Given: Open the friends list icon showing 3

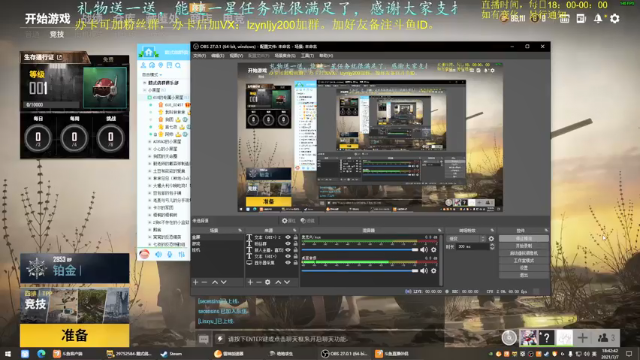Looking at the screenshot, I should tap(606, 338).
